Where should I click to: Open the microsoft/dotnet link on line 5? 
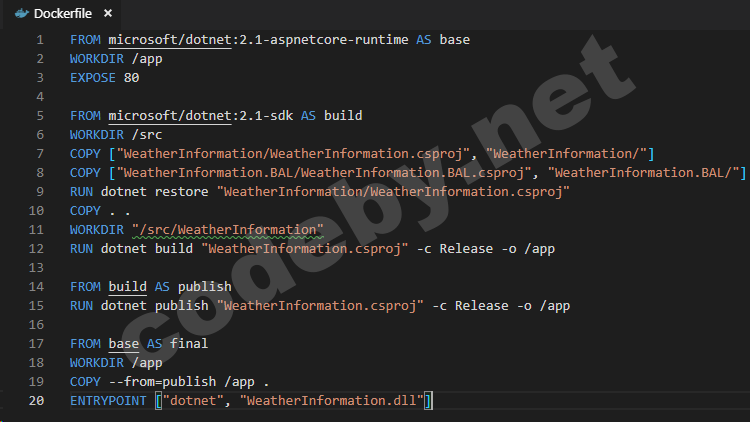point(170,116)
